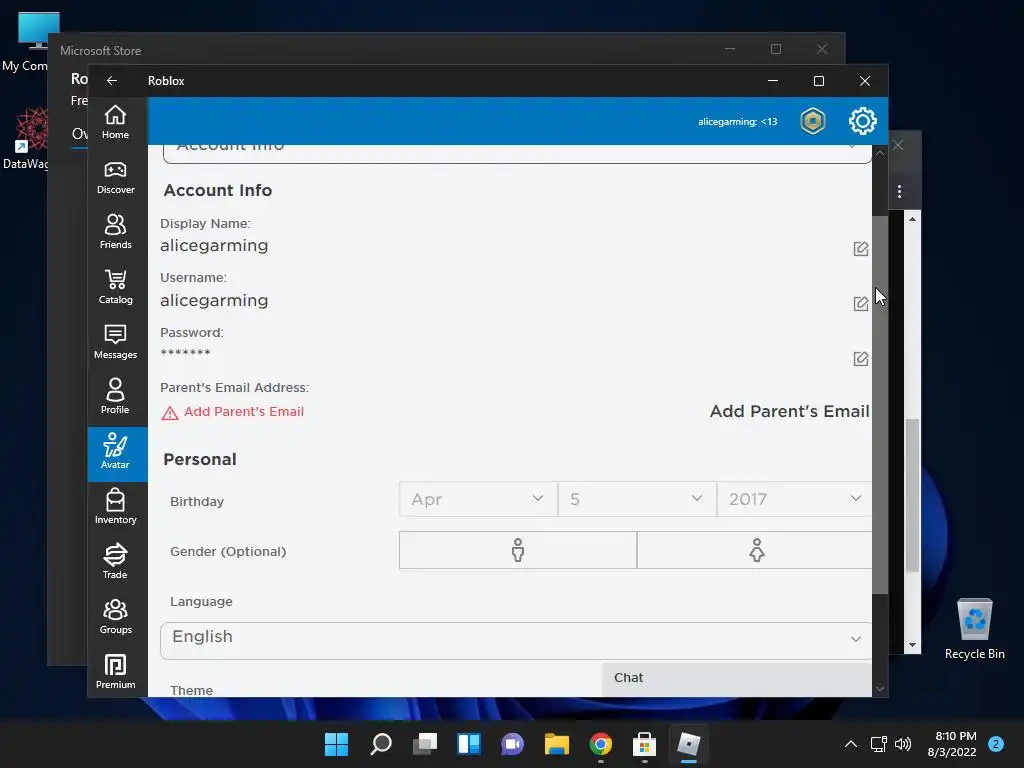
Task: Open Trade in the sidebar
Action: [x=116, y=562]
